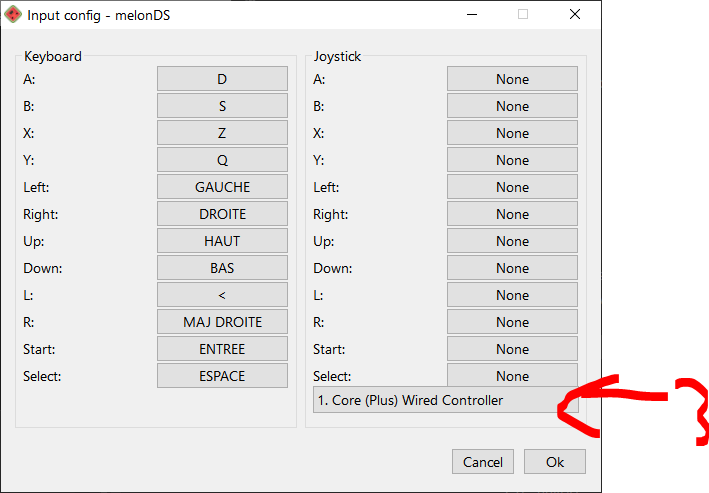Set joystick Left direction mapping
The height and width of the screenshot is (493, 709).
click(x=512, y=187)
